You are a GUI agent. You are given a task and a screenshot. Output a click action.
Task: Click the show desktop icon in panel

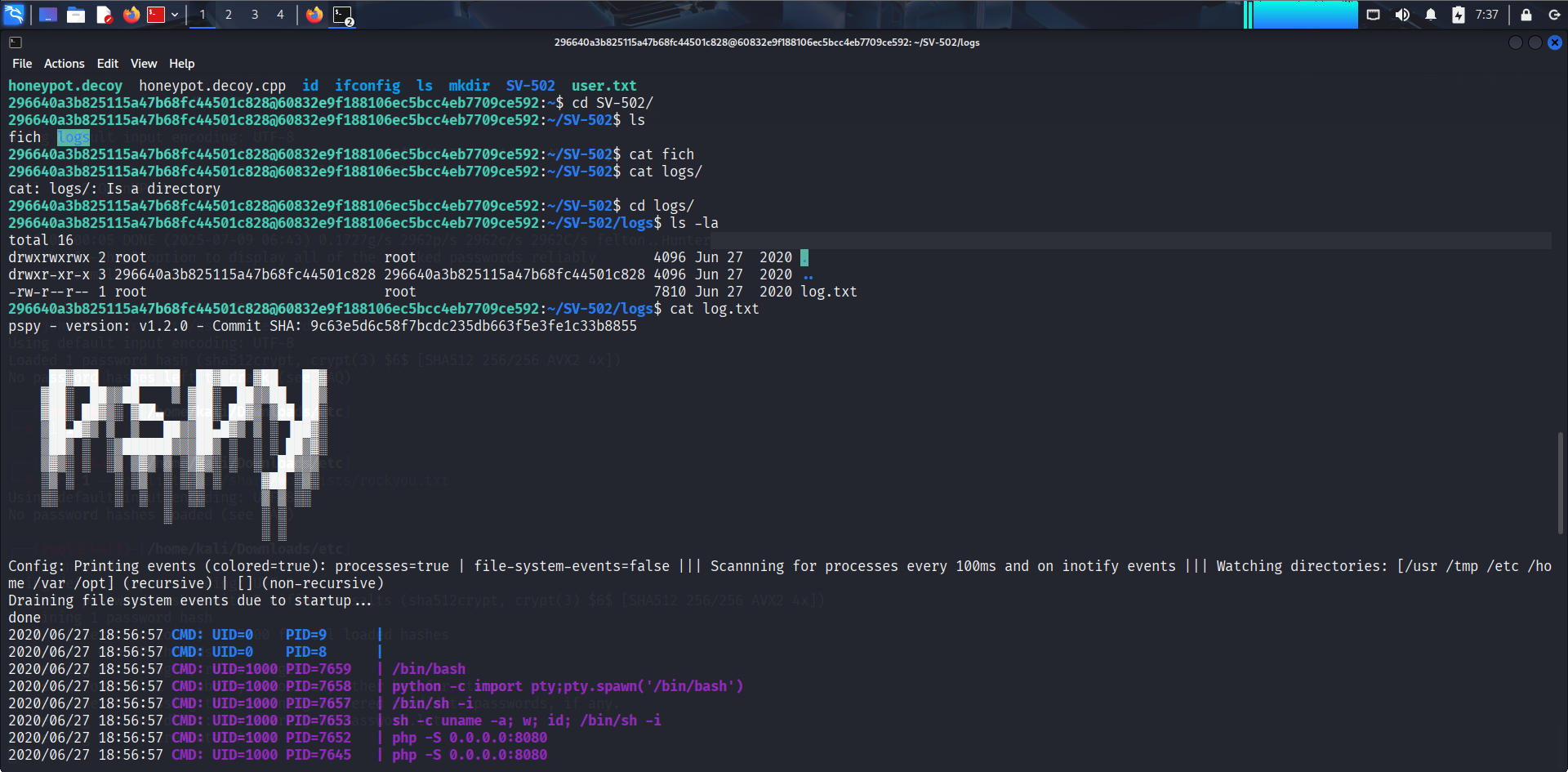[48, 15]
